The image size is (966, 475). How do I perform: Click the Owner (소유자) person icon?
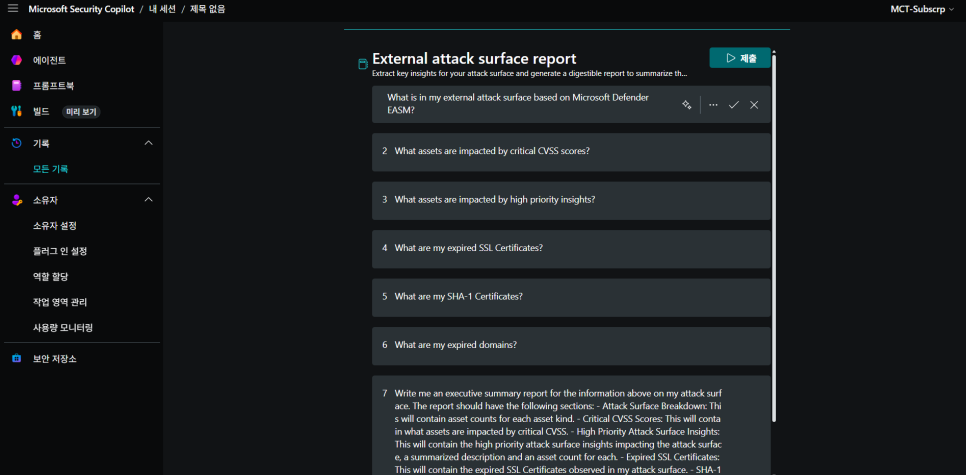tap(17, 200)
